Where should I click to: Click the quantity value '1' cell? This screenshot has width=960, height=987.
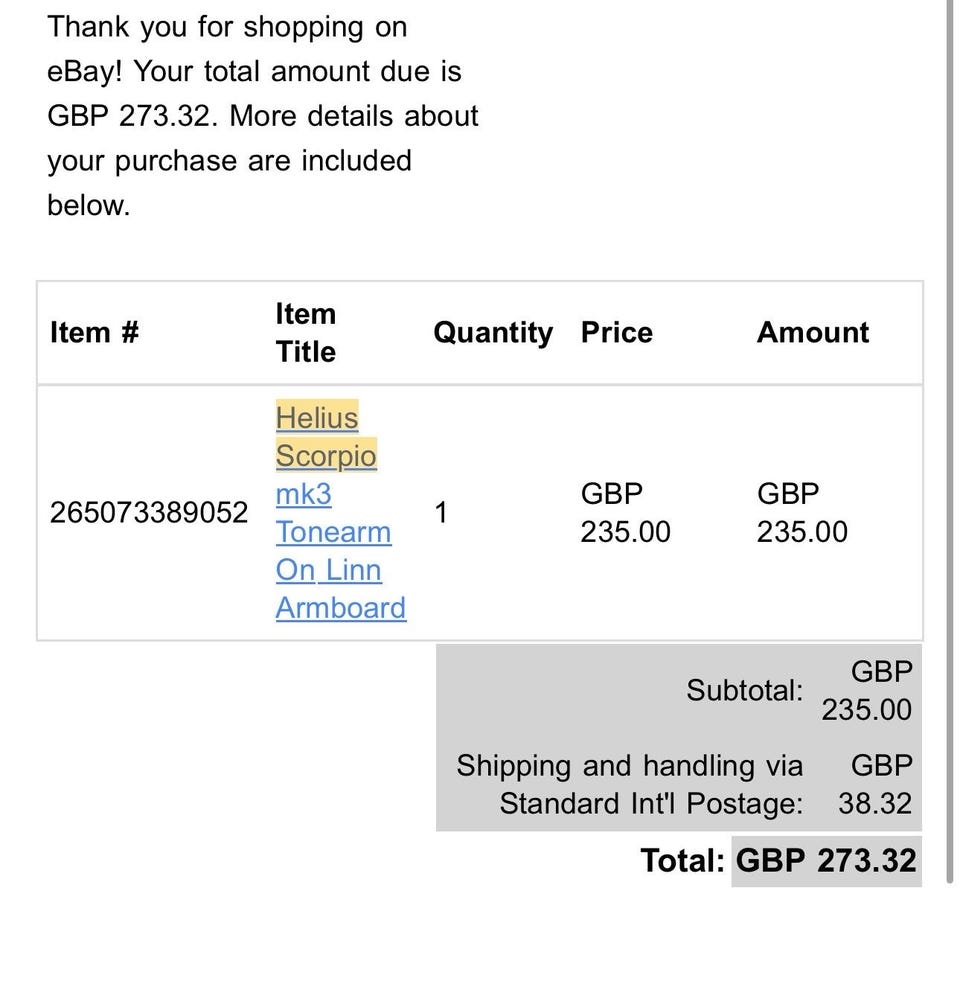click(441, 512)
